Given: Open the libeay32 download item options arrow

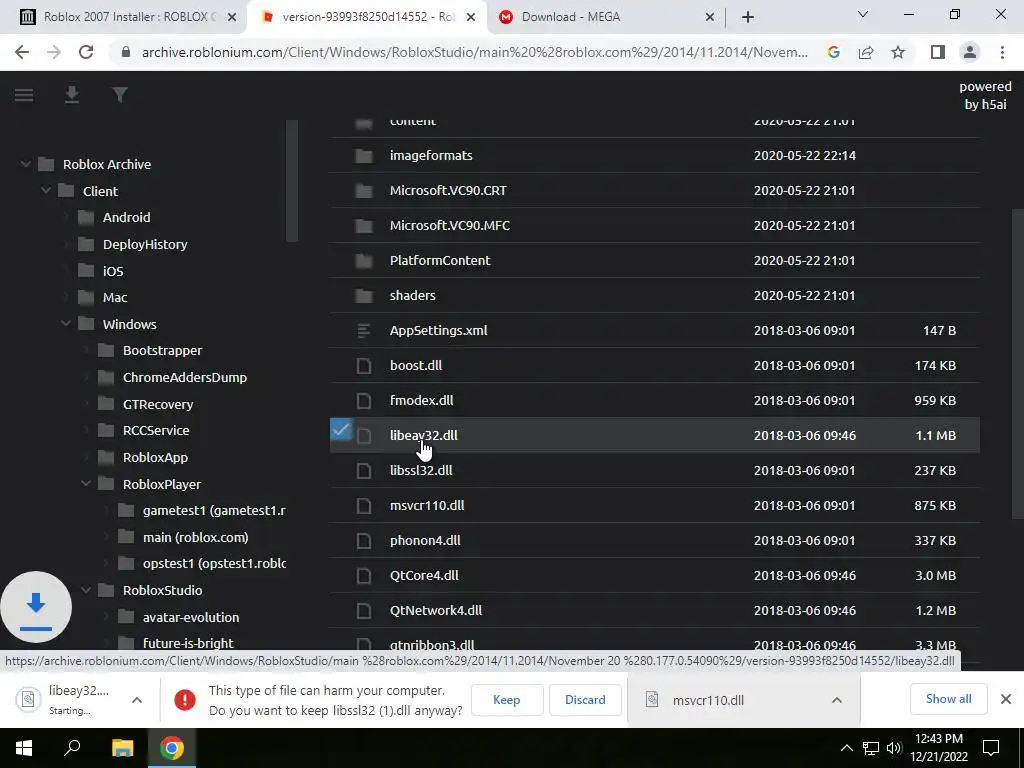Looking at the screenshot, I should (136, 700).
